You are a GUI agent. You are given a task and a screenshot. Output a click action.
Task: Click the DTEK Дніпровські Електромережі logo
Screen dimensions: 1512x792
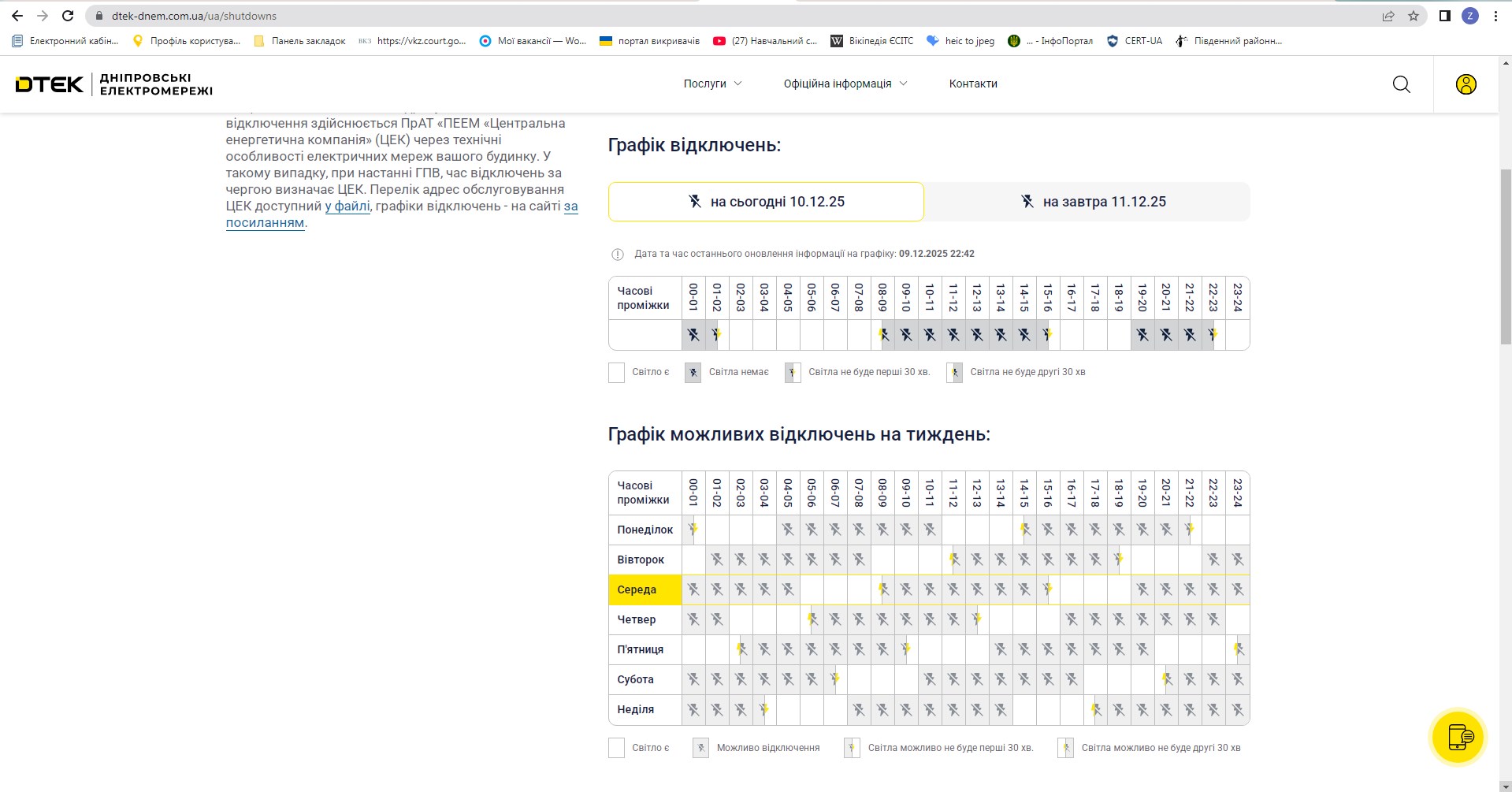(113, 84)
